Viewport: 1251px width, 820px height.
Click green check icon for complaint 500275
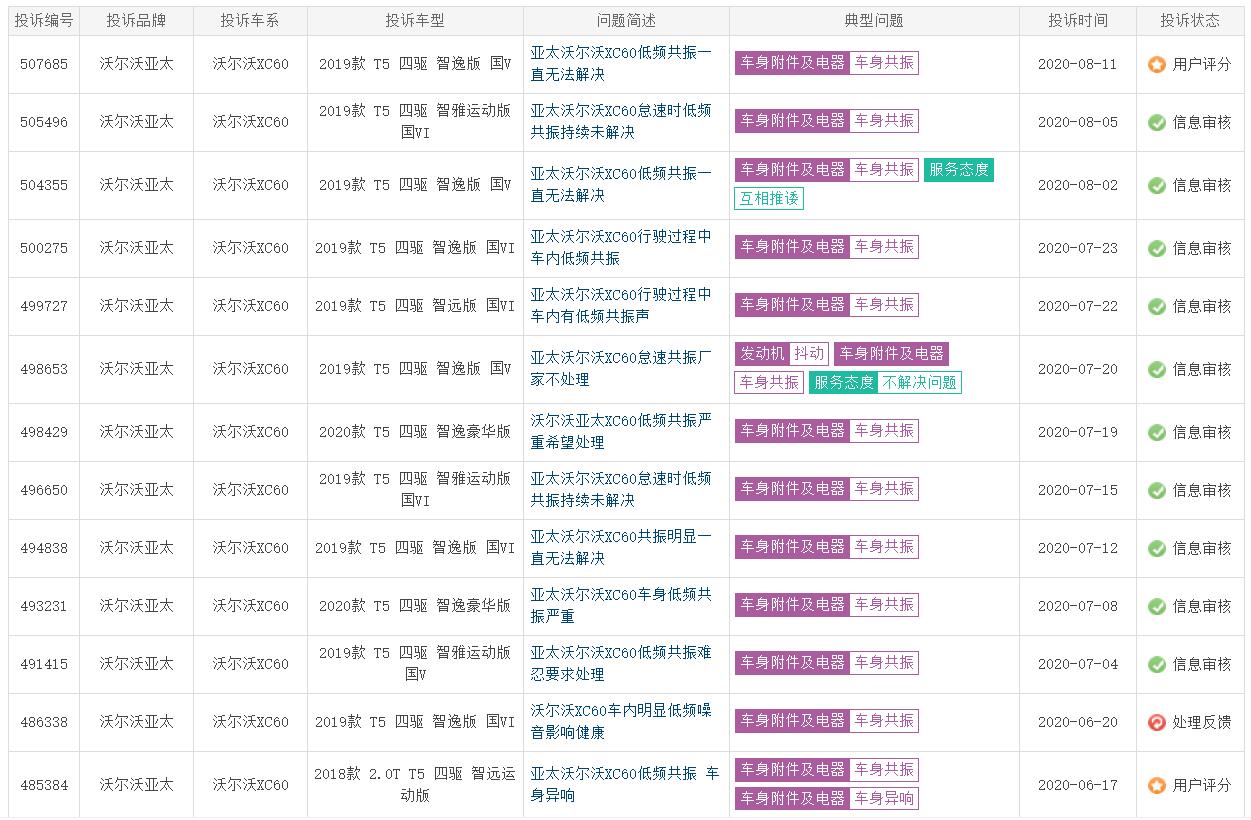pos(1156,248)
